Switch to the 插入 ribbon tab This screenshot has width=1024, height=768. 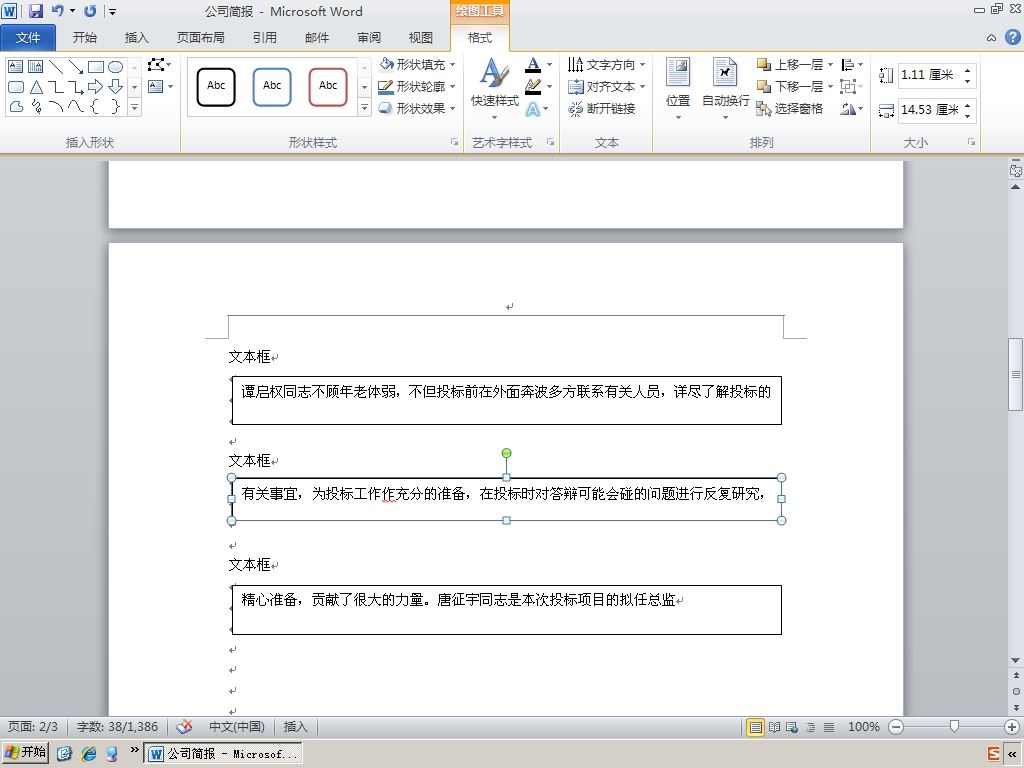pyautogui.click(x=136, y=37)
